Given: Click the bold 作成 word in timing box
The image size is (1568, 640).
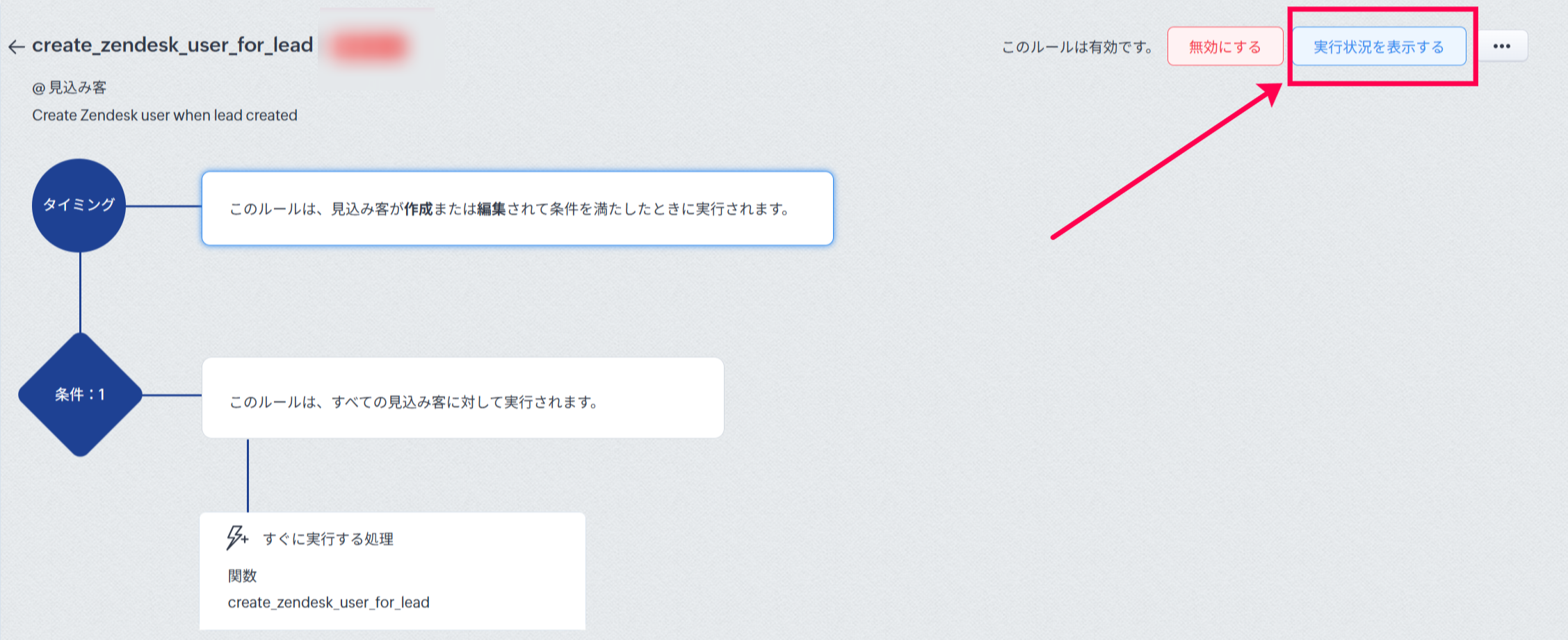Looking at the screenshot, I should tap(419, 209).
